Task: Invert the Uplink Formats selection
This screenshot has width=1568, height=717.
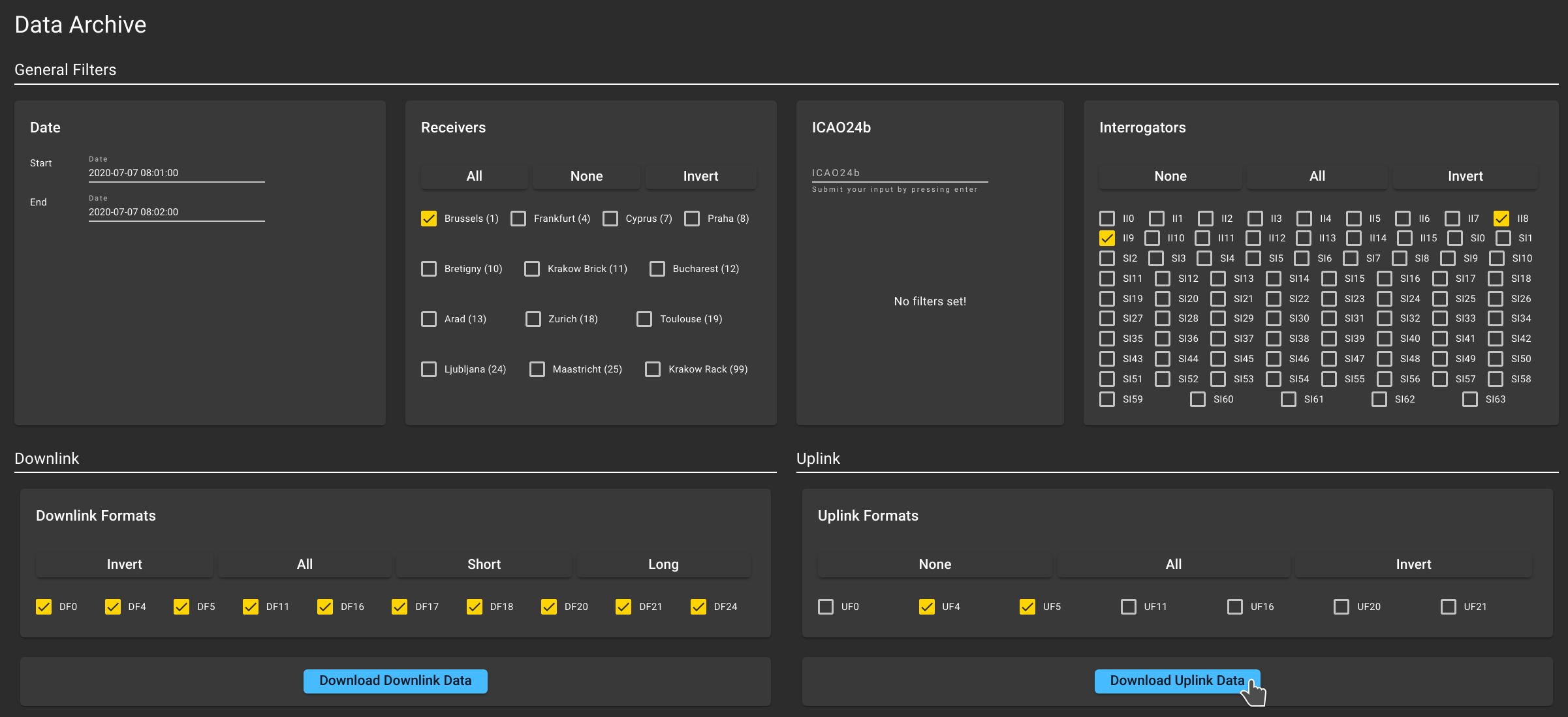Action: click(1414, 564)
